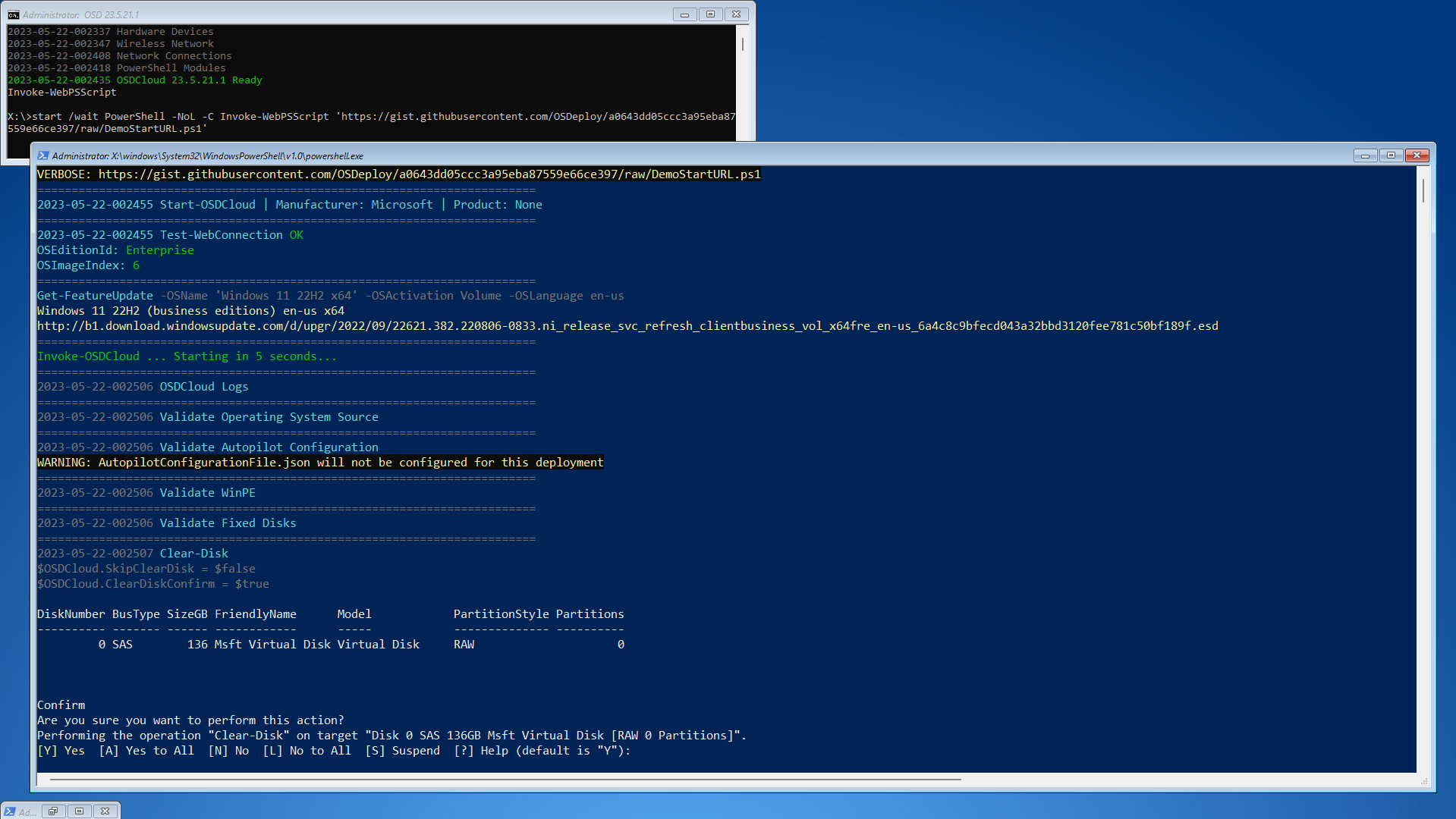
Task: Click the cmd icon in the OSD window title bar
Action: (13, 14)
